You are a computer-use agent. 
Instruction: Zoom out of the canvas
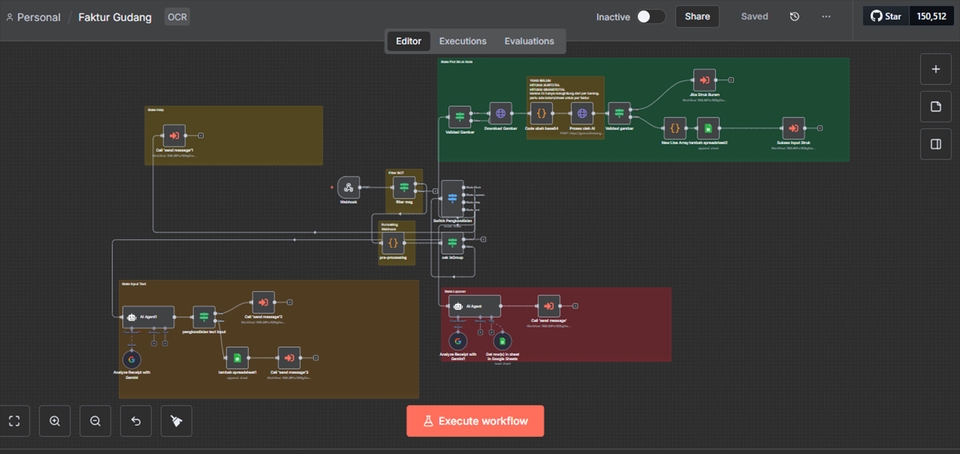tap(95, 421)
